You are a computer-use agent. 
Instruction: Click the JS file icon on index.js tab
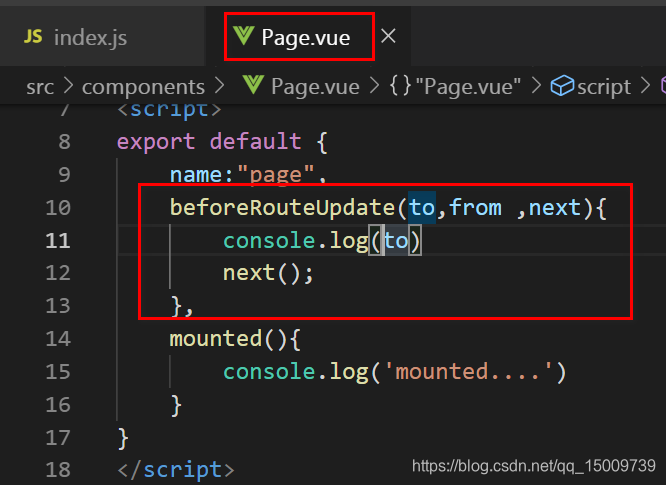[33, 37]
